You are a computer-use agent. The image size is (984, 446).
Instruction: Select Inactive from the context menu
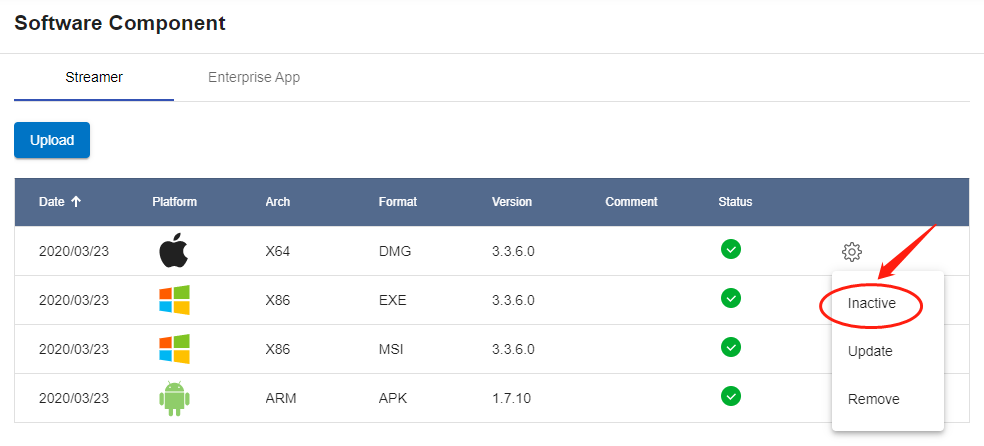872,303
